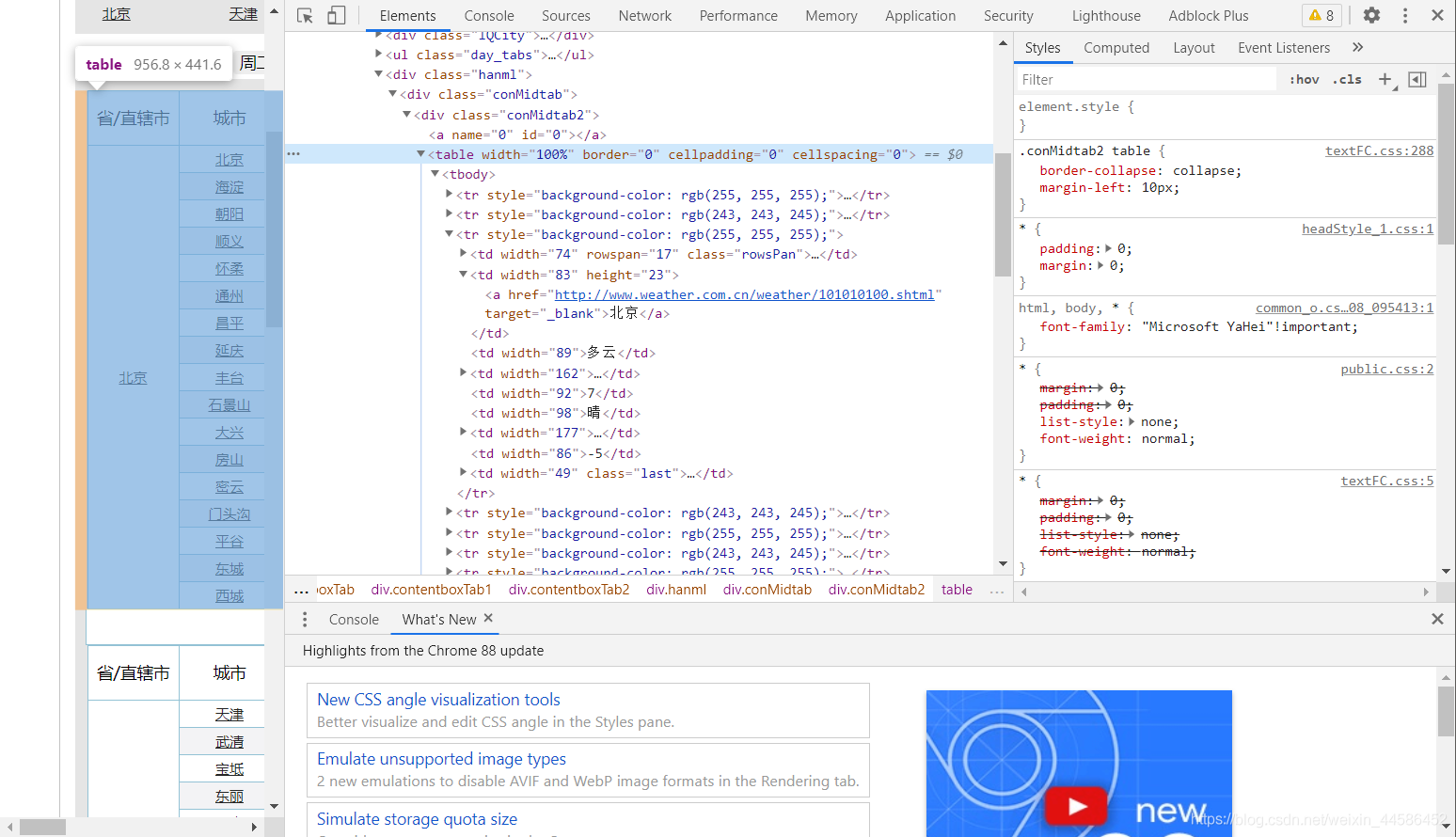Screen dimensions: 1456x837
Task: Open the Event Listeners tab
Action: (1284, 48)
